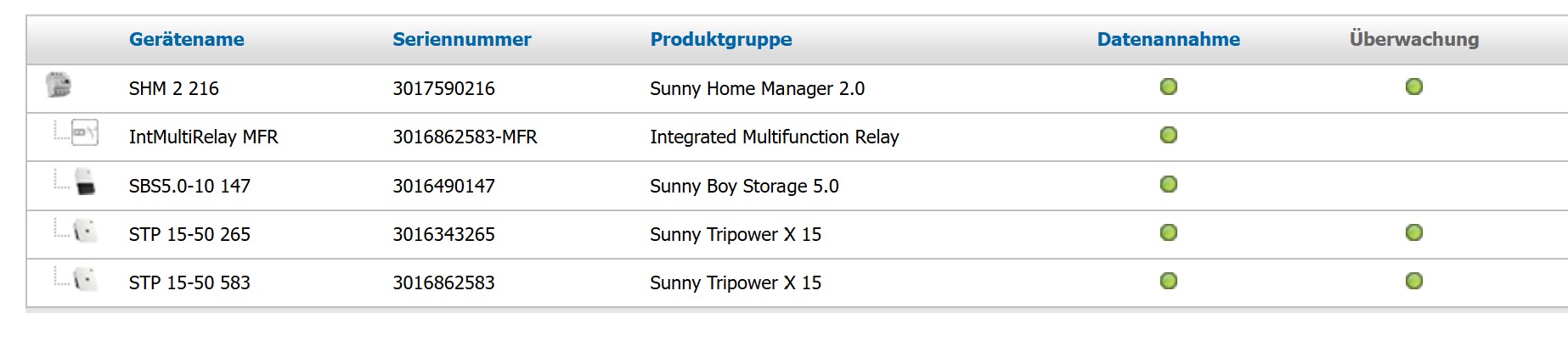Click Datenannahme status dot for SHM 2 216
1568x341 pixels.
pyautogui.click(x=1169, y=87)
